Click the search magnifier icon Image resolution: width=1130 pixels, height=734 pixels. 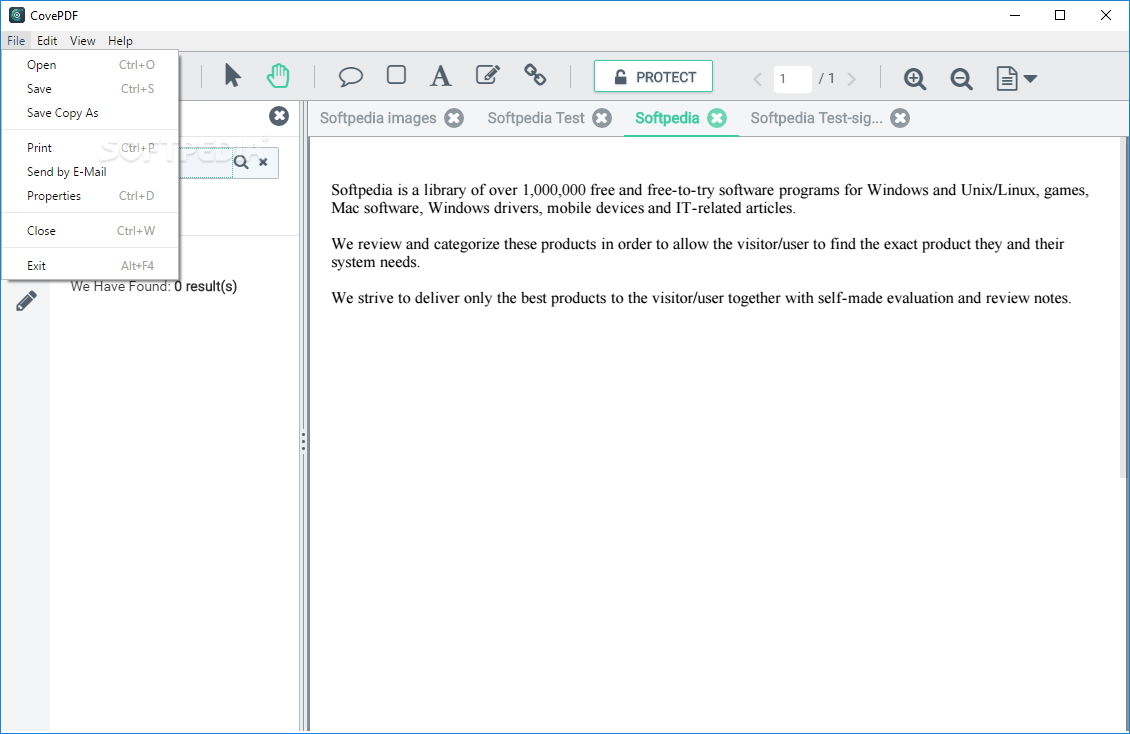click(x=241, y=162)
